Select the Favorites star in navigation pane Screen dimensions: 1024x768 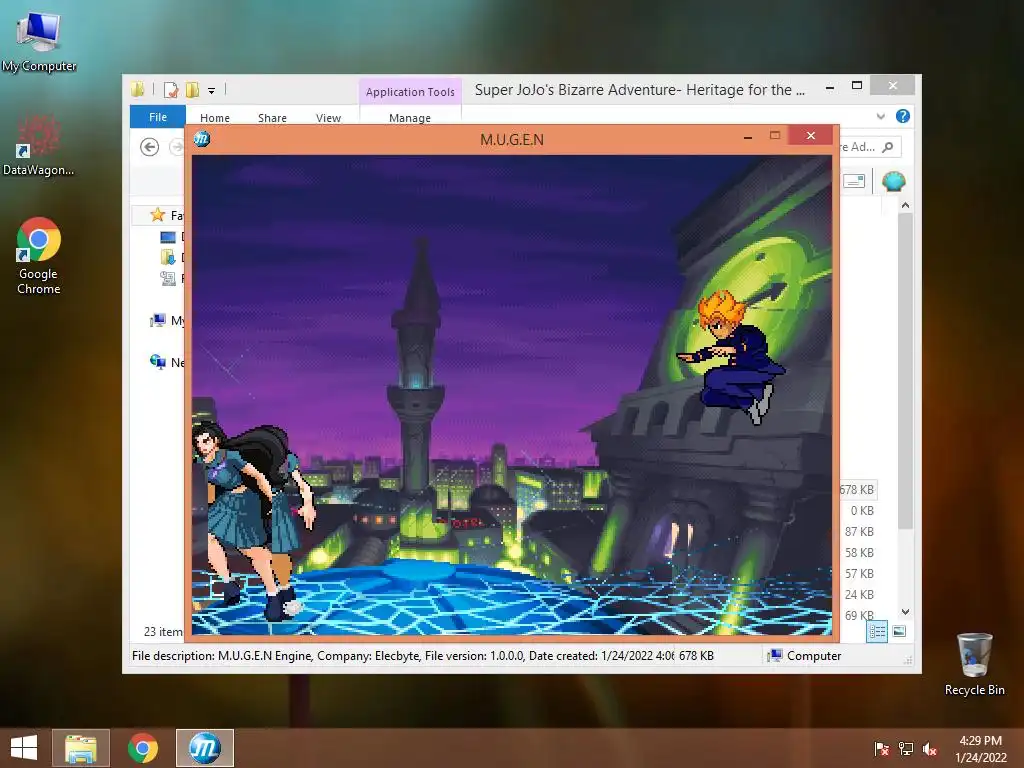(157, 215)
